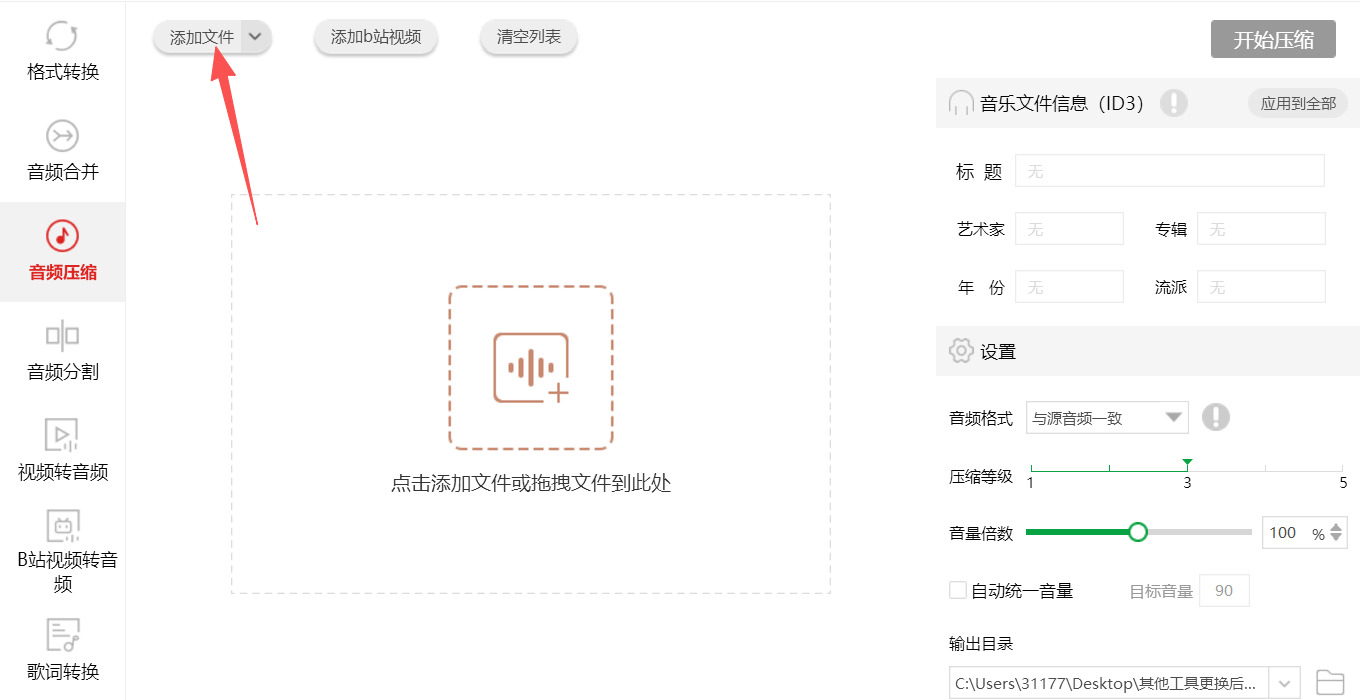Select the 音频压缩 audio compression tab
Screen dimensions: 1360x700
pyautogui.click(x=63, y=252)
